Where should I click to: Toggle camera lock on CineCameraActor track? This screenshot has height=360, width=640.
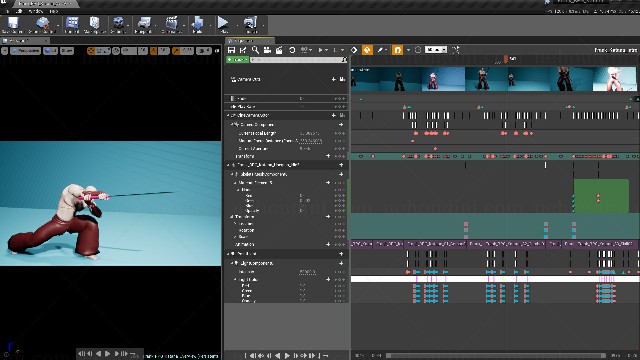(342, 116)
